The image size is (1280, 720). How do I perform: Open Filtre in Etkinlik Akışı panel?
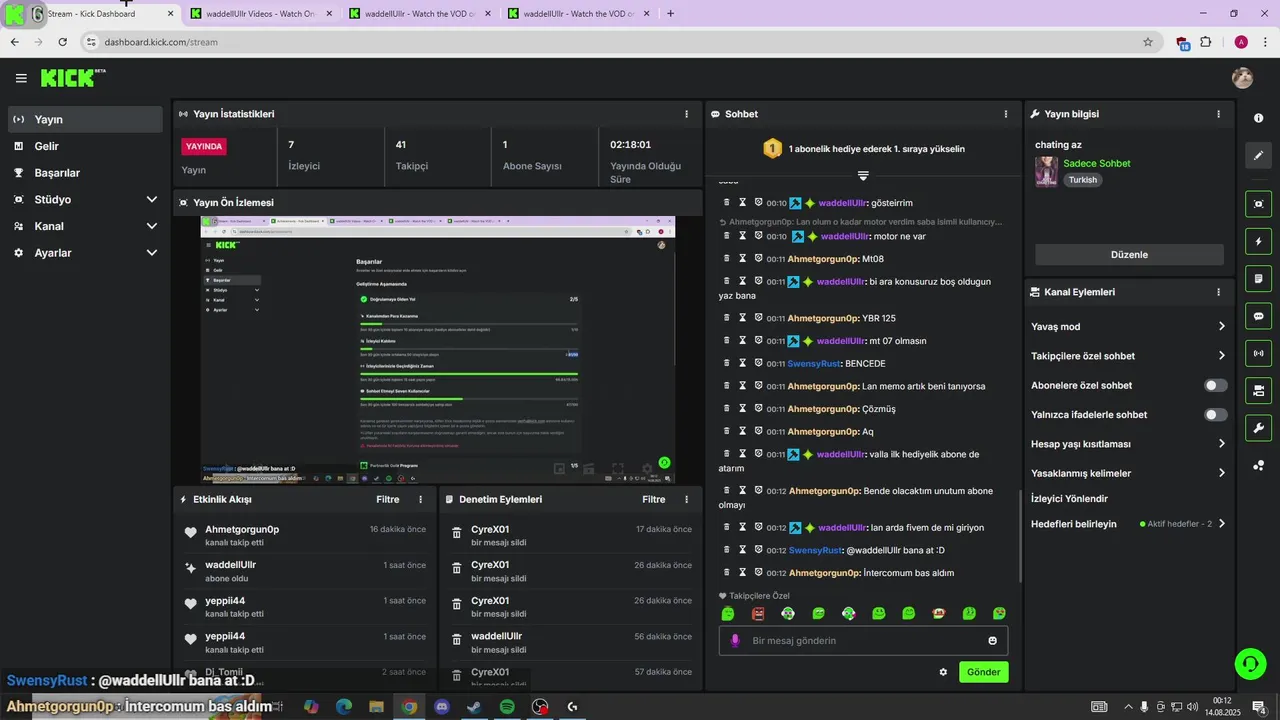pos(388,499)
